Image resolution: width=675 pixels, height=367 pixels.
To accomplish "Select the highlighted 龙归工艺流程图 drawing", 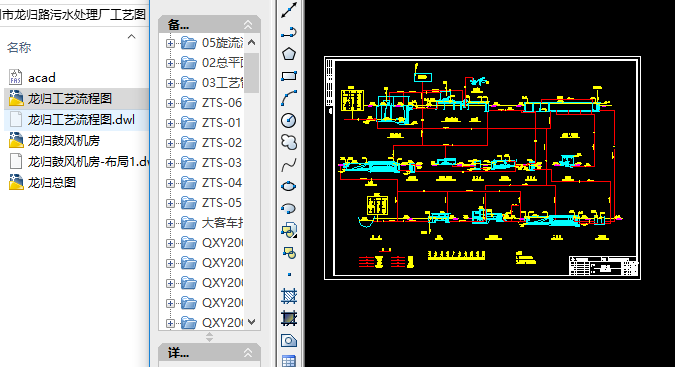I will coord(70,98).
